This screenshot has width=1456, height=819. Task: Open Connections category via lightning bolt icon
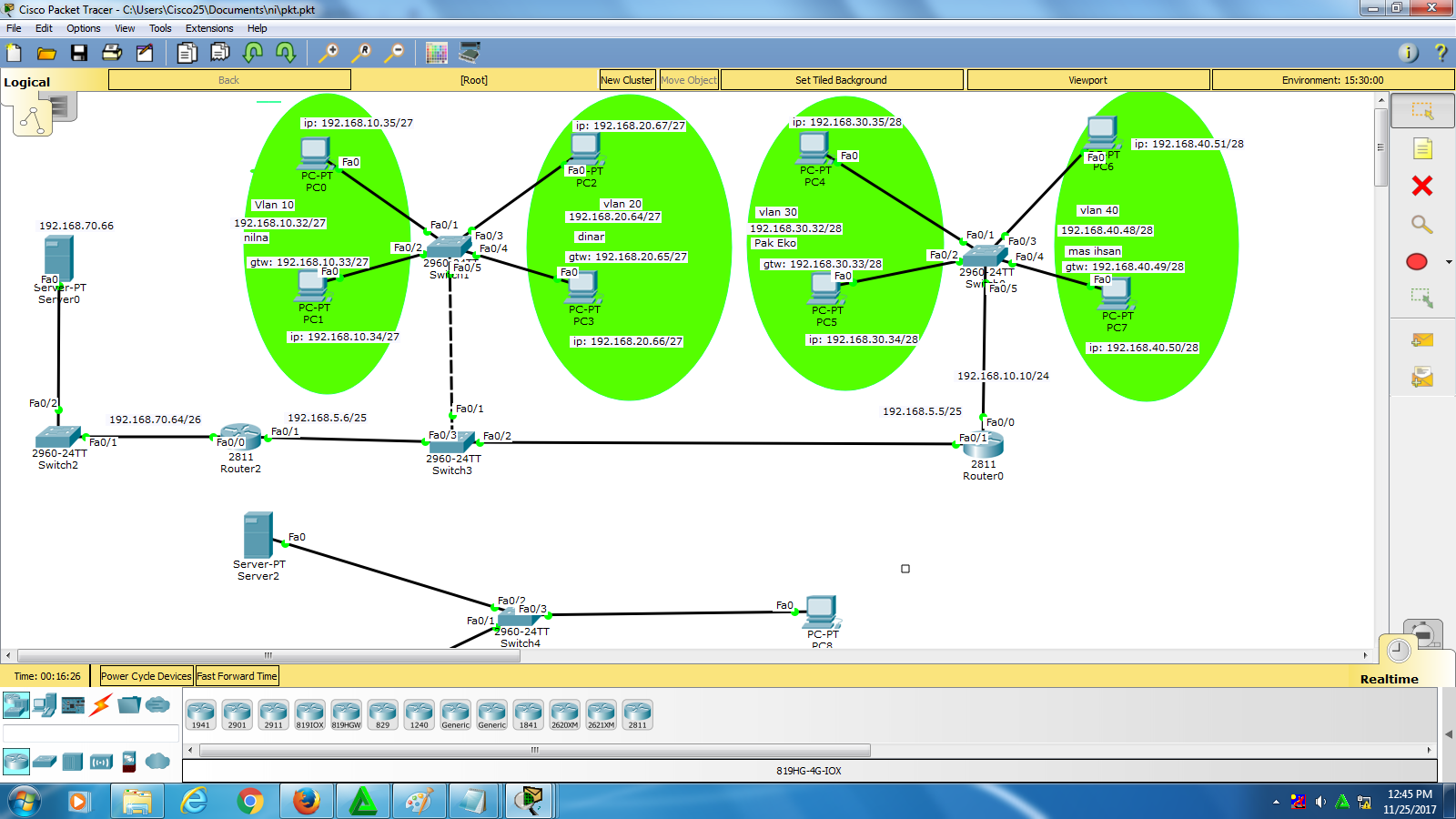pyautogui.click(x=101, y=706)
